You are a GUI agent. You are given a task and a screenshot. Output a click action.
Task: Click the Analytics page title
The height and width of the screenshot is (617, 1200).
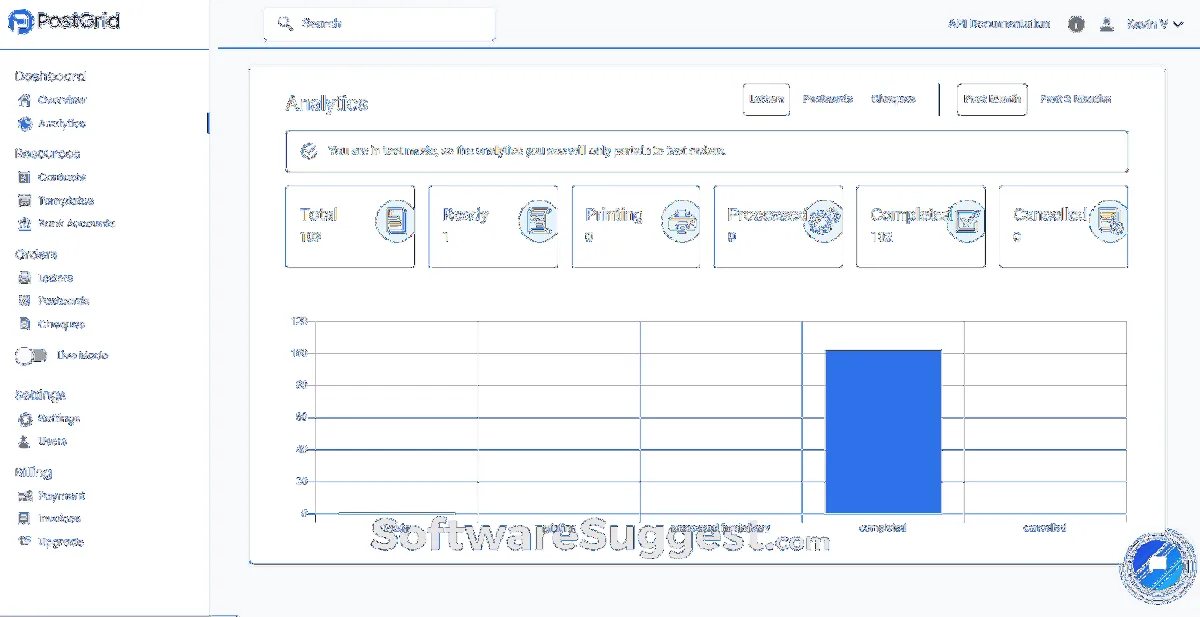coord(327,104)
